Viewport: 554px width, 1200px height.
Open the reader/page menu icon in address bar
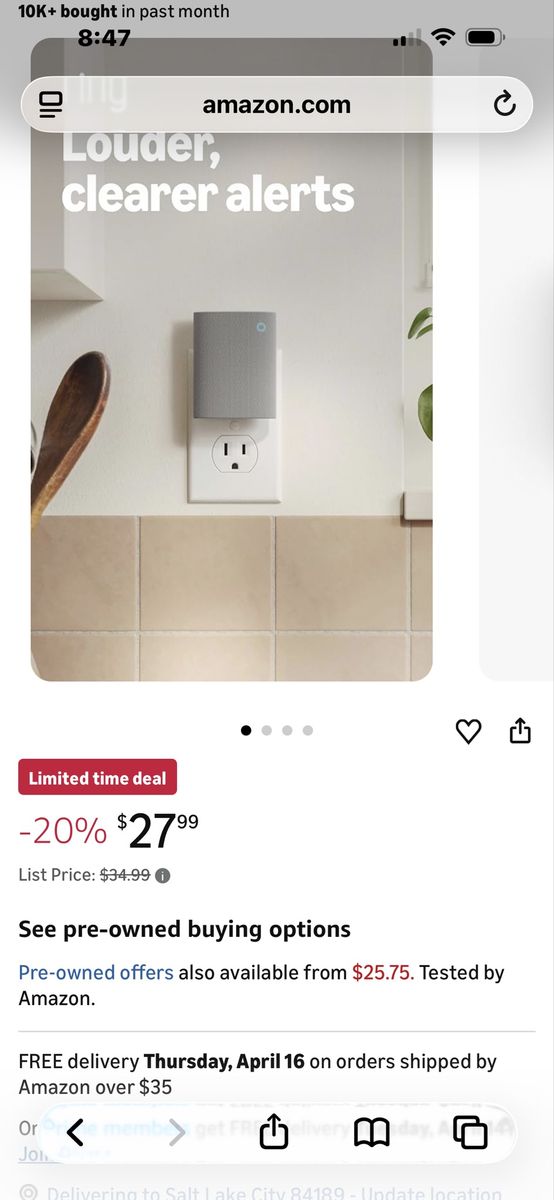51,105
